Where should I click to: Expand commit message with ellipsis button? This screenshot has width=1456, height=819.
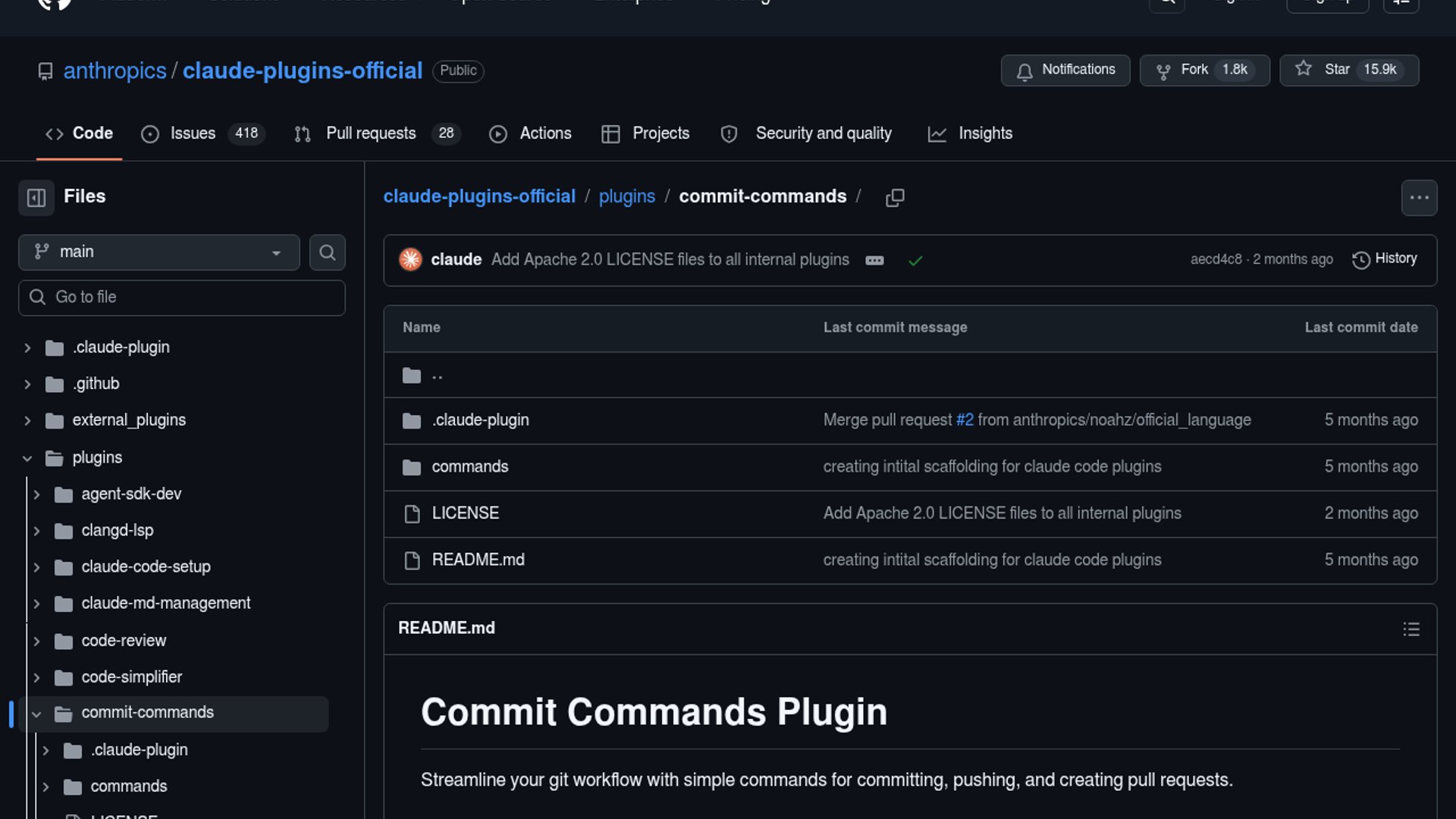pyautogui.click(x=874, y=260)
